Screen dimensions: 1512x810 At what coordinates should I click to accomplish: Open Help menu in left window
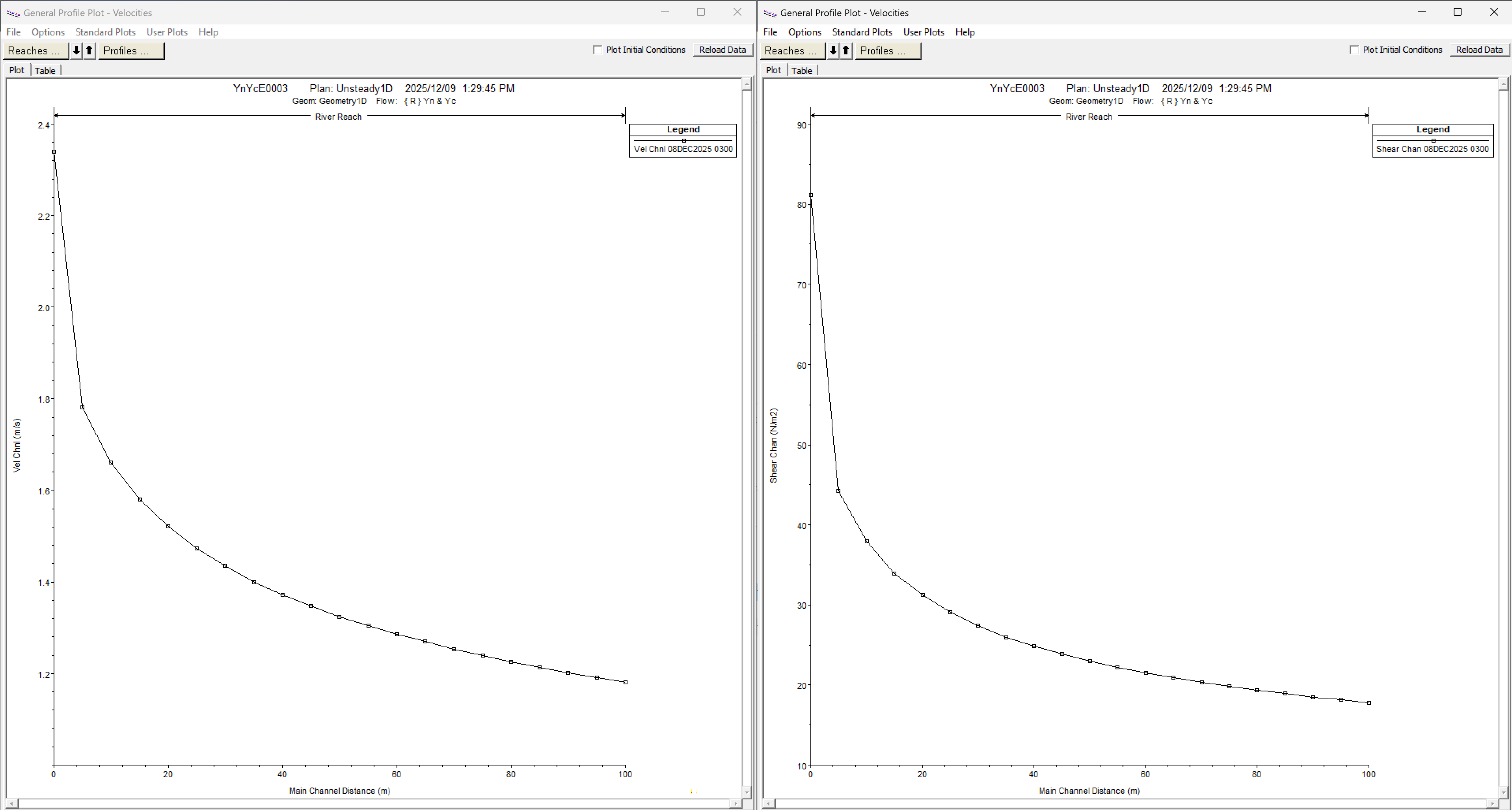pyautogui.click(x=209, y=32)
